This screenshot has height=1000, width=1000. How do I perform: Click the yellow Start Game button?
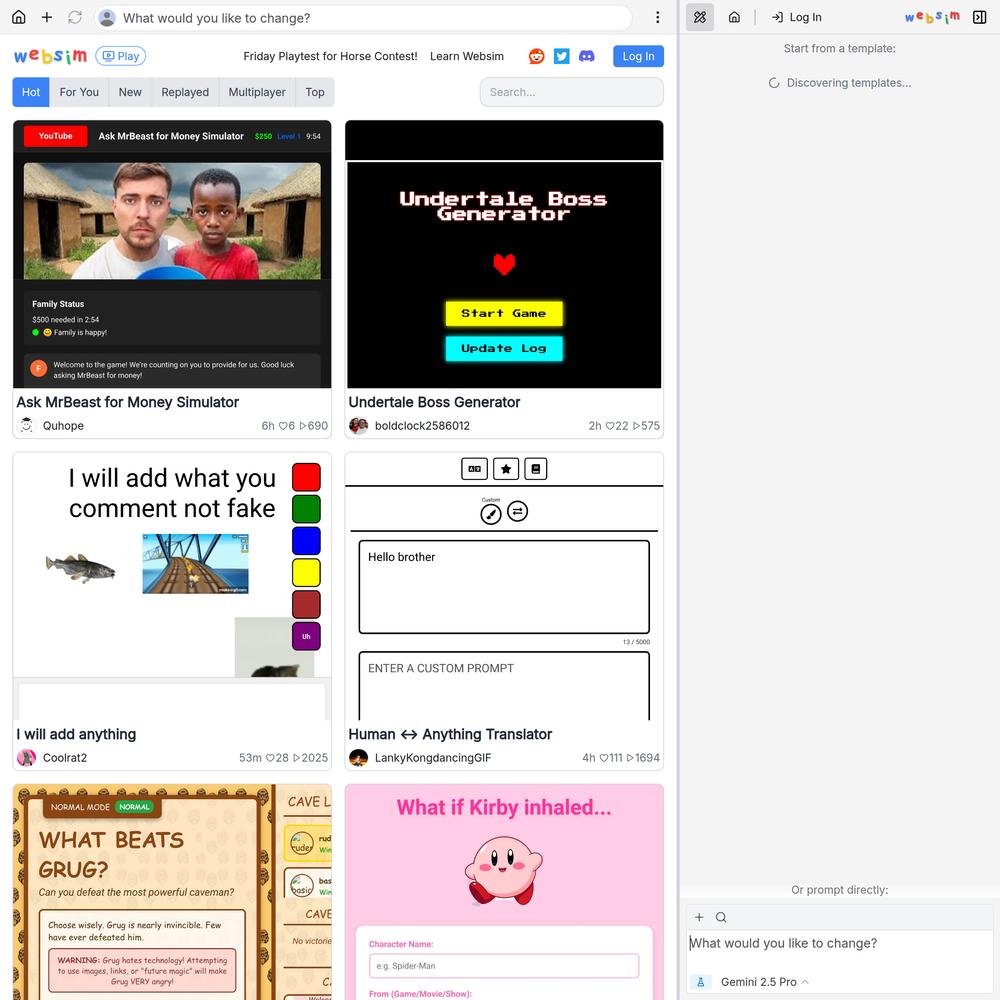pos(504,313)
